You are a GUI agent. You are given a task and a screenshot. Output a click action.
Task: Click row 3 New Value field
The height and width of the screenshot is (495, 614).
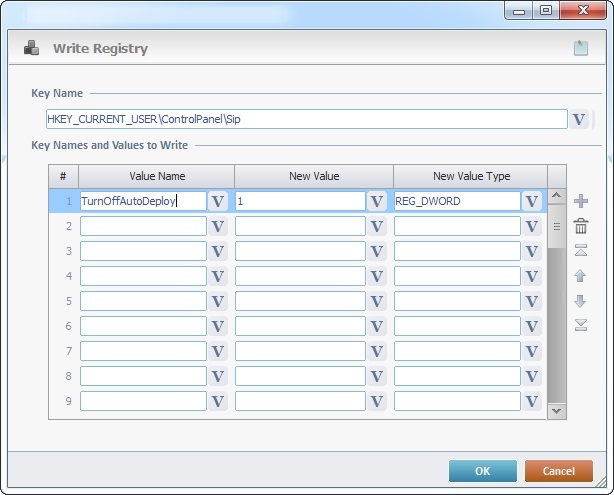[299, 251]
